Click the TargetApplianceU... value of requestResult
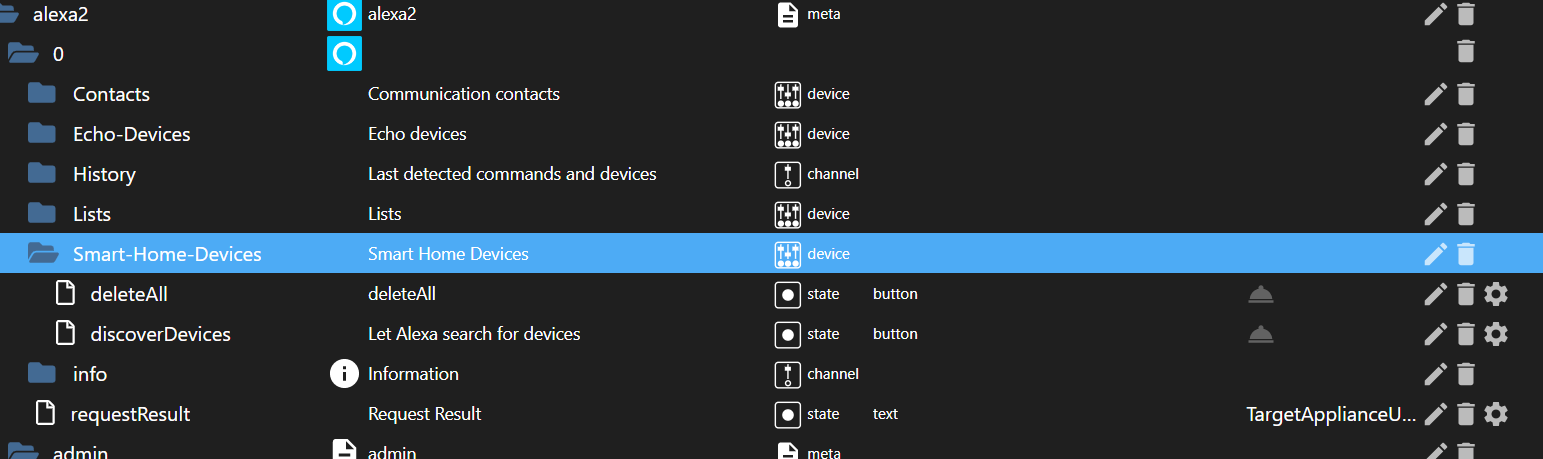This screenshot has height=459, width=1543. [x=1331, y=414]
